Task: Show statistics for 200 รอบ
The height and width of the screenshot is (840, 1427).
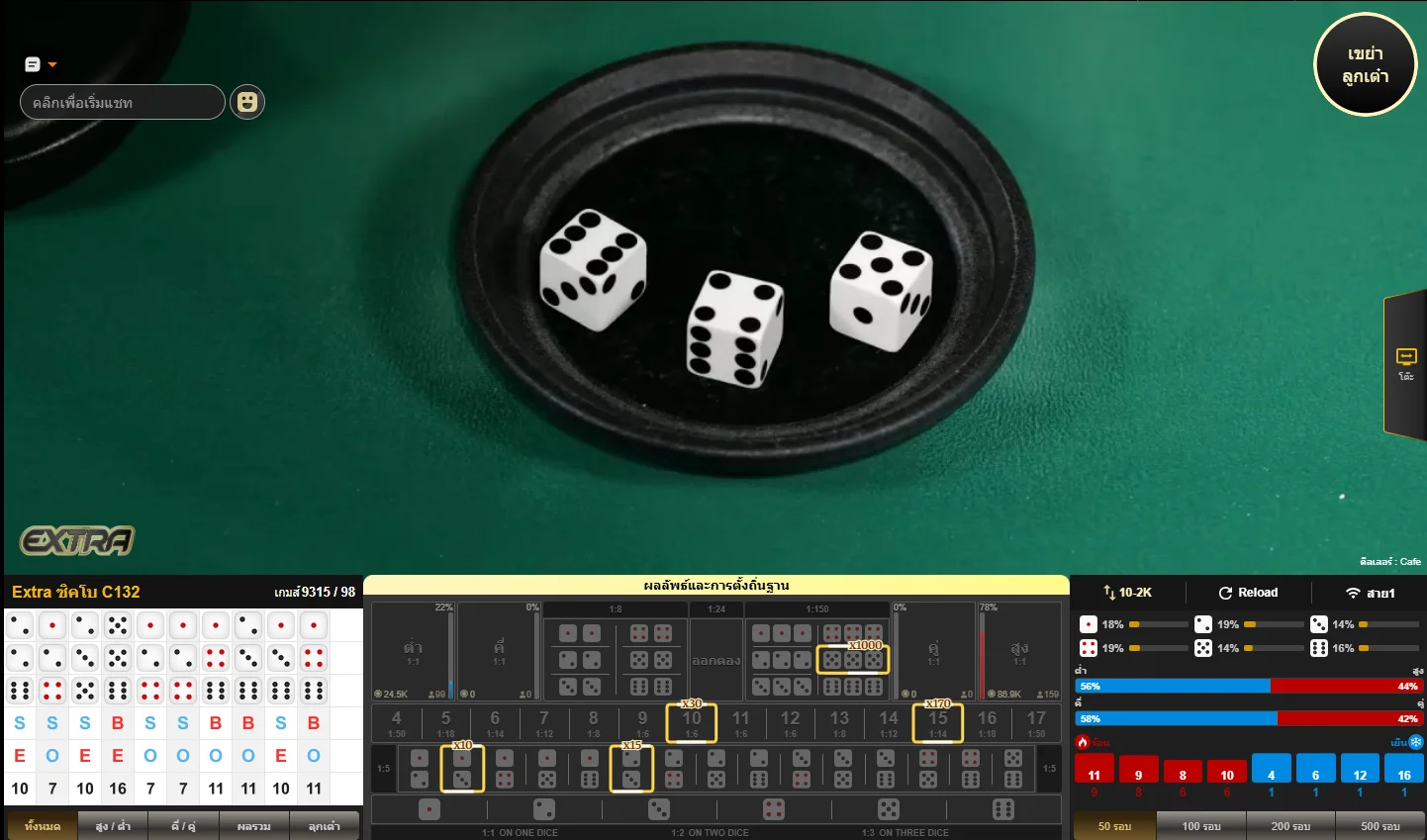Action: click(1290, 826)
